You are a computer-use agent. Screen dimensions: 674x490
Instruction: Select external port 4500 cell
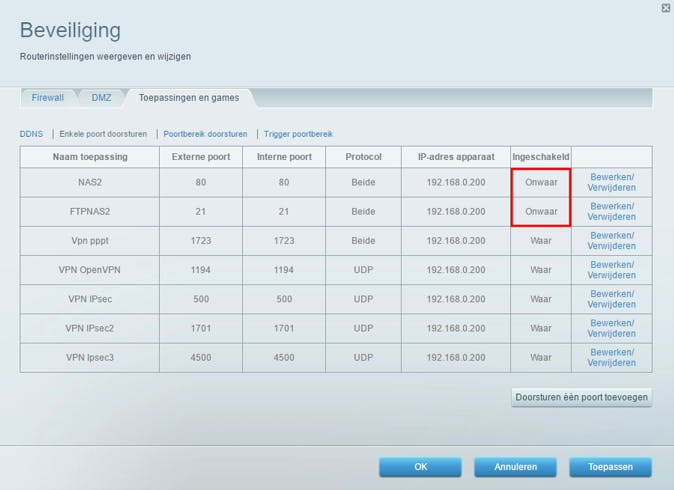201,358
